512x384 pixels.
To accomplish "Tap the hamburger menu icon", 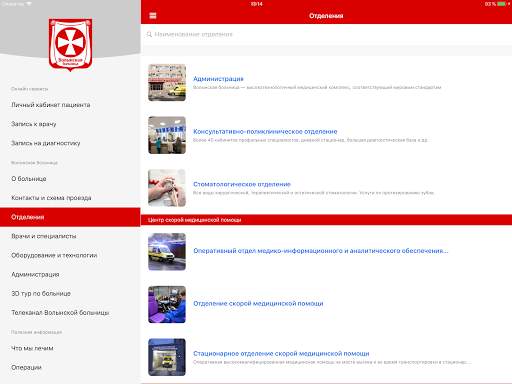I will click(153, 16).
